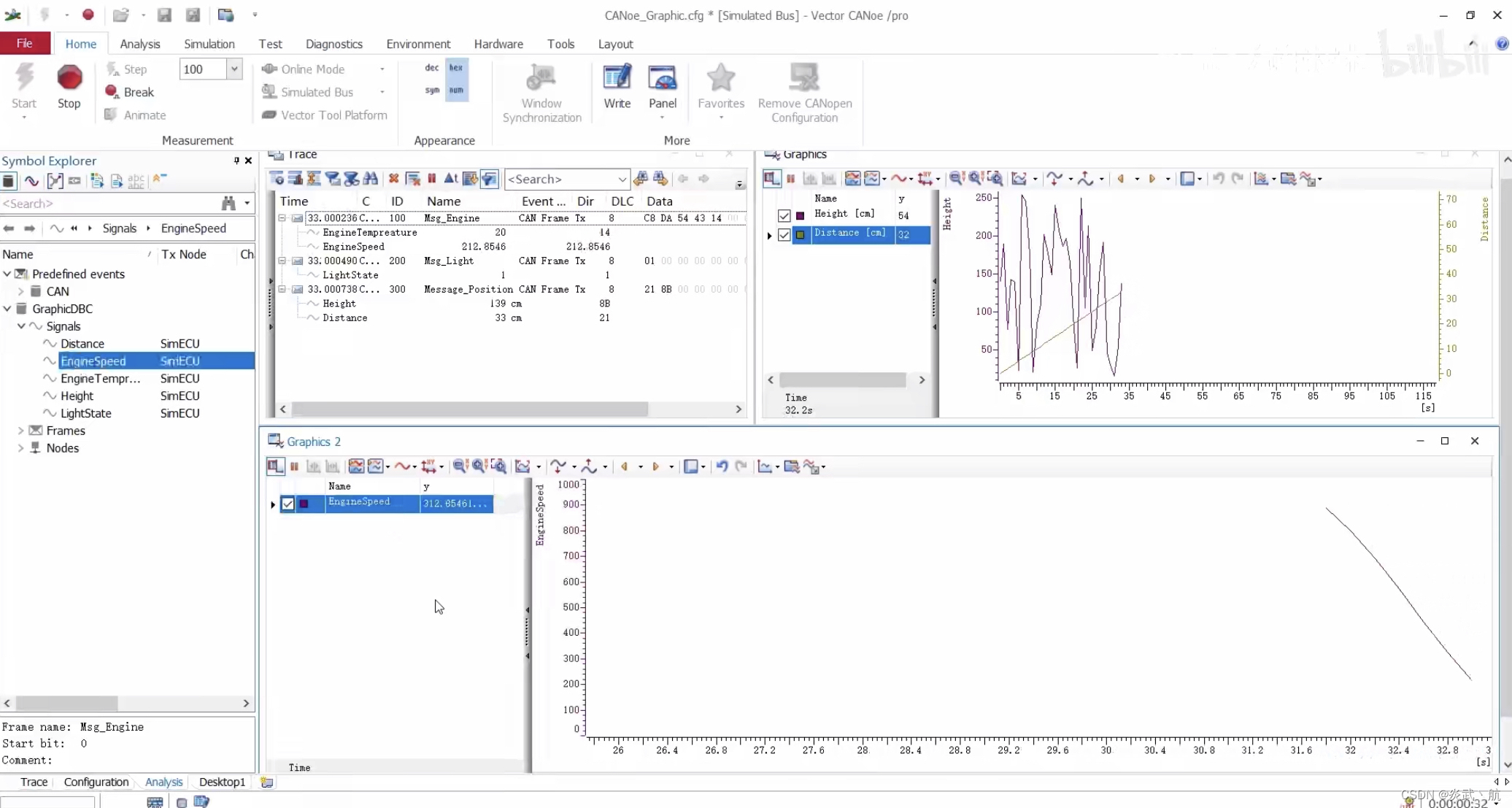Click the Favorites star icon
Image resolution: width=1512 pixels, height=808 pixels.
(721, 78)
